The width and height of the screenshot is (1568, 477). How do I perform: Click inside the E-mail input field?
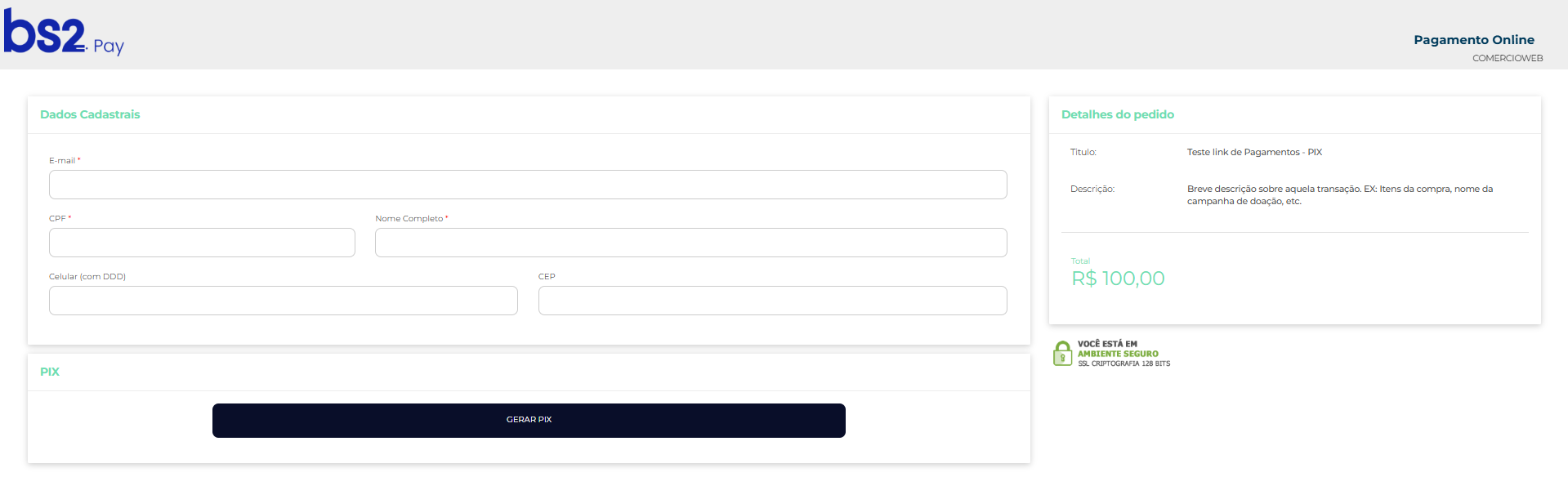pyautogui.click(x=528, y=185)
